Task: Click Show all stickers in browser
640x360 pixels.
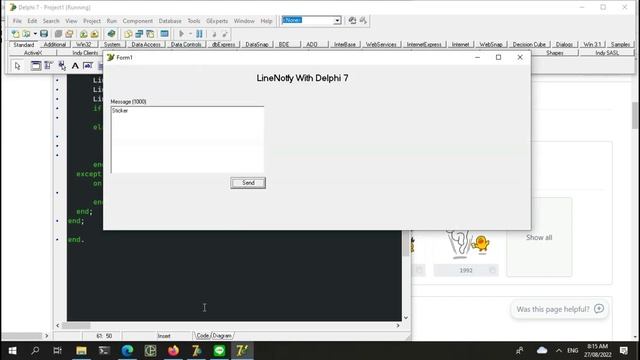Action: coord(539,238)
